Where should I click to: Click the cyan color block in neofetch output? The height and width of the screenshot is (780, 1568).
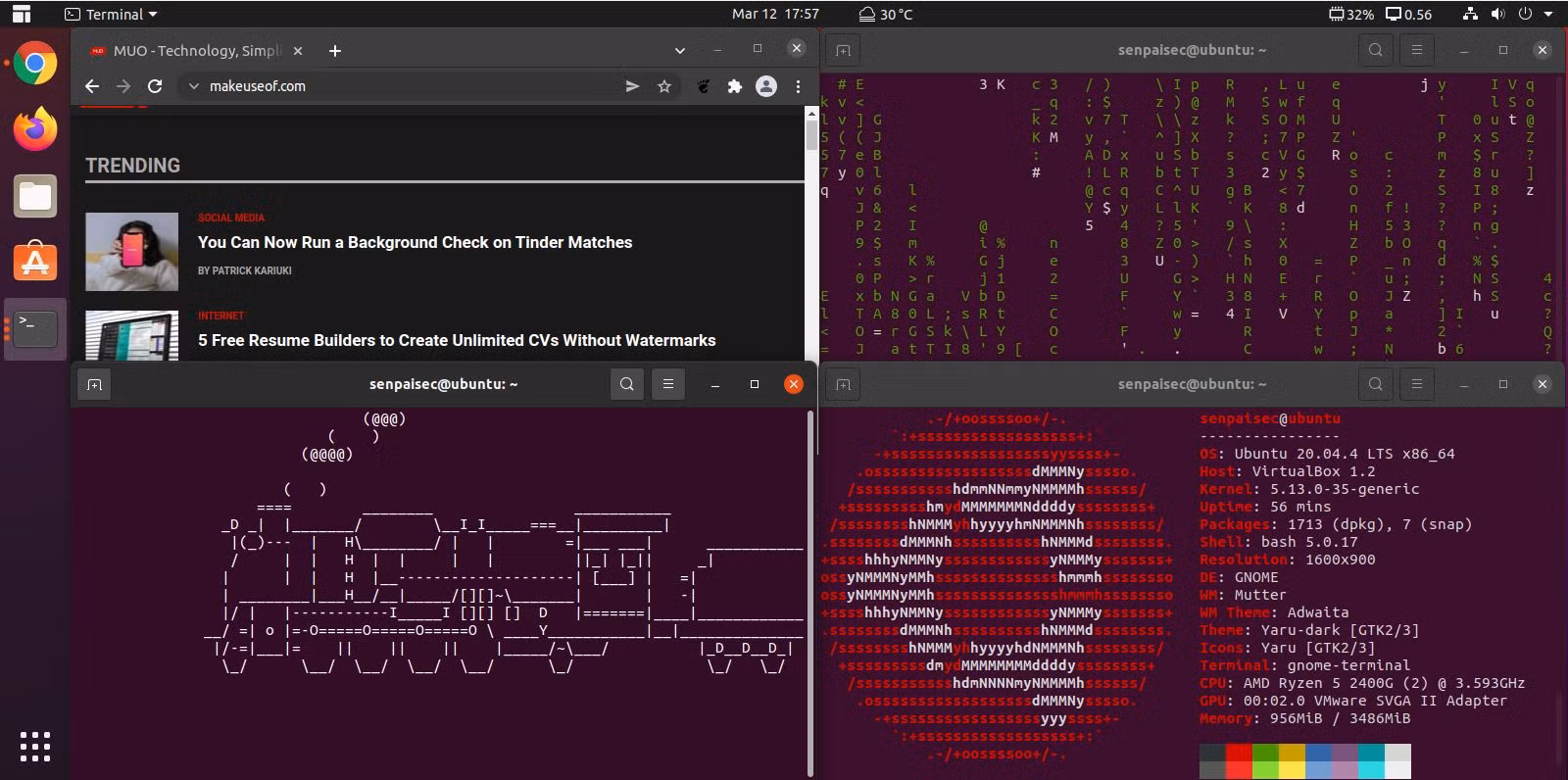point(1371,761)
